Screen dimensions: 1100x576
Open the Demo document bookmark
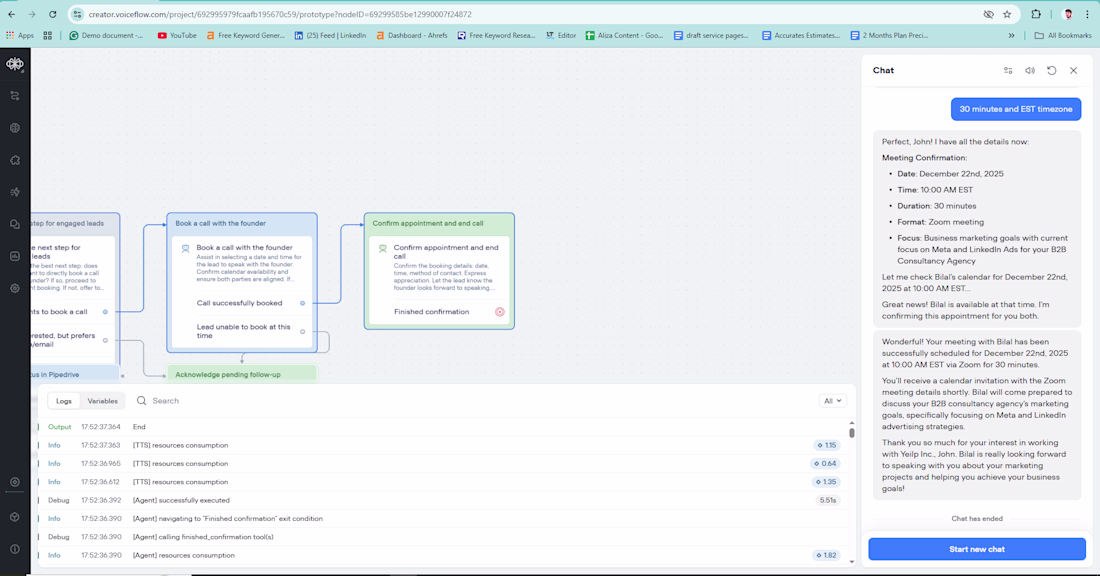pos(106,35)
